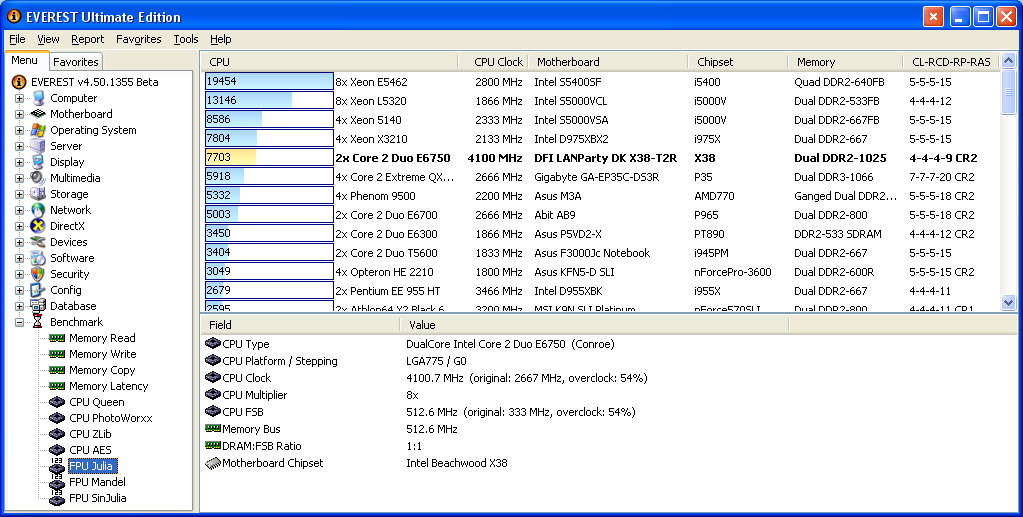Image resolution: width=1023 pixels, height=517 pixels.
Task: Click the Operating System Windows-flag icon
Action: coord(38,130)
